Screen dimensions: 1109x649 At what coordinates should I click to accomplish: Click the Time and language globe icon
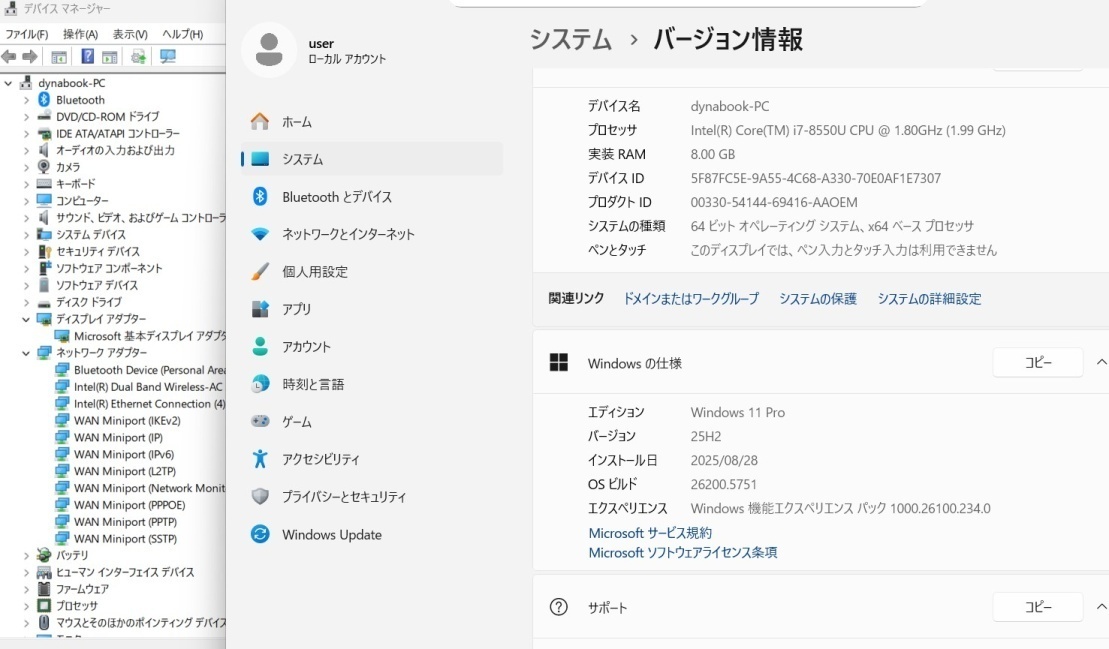click(x=260, y=384)
